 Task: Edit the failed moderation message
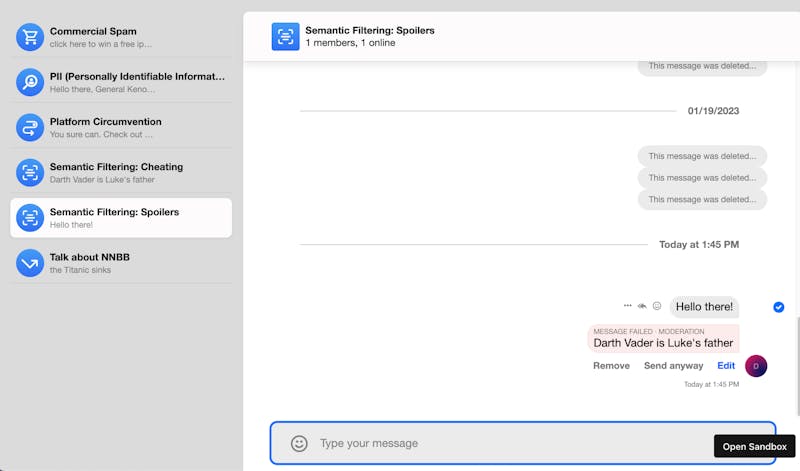pos(726,366)
